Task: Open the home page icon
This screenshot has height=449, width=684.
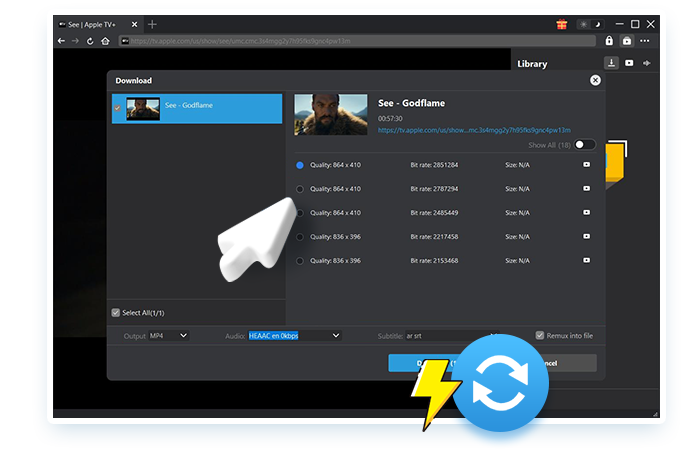Action: 105,41
